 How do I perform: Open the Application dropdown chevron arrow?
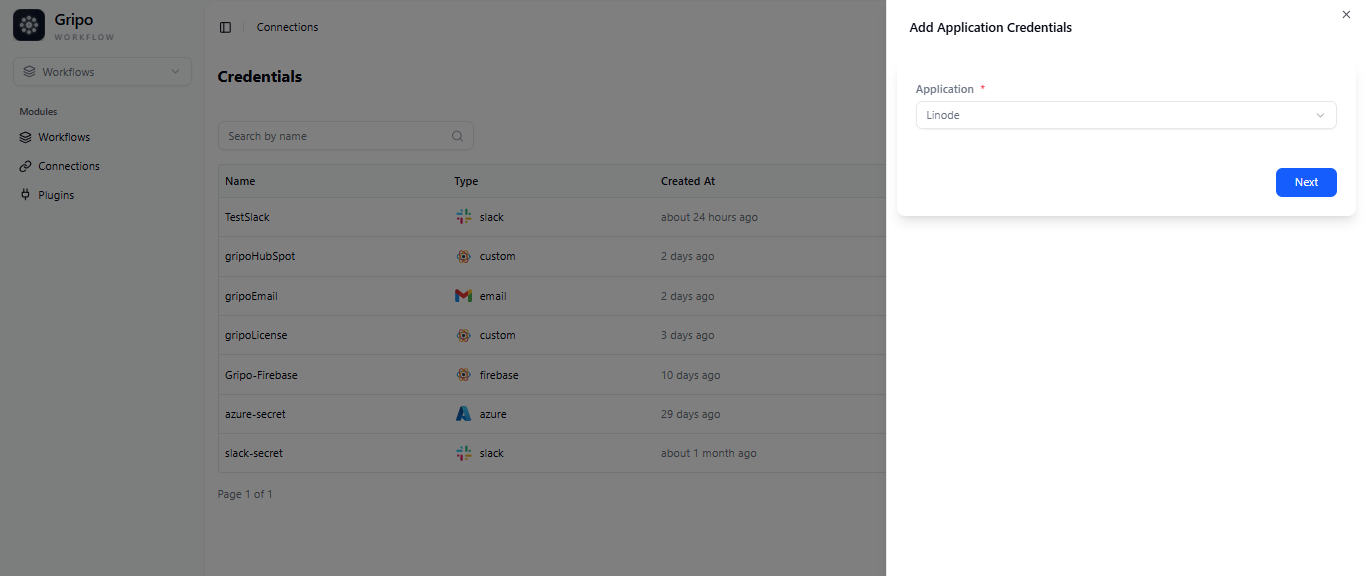click(1320, 115)
